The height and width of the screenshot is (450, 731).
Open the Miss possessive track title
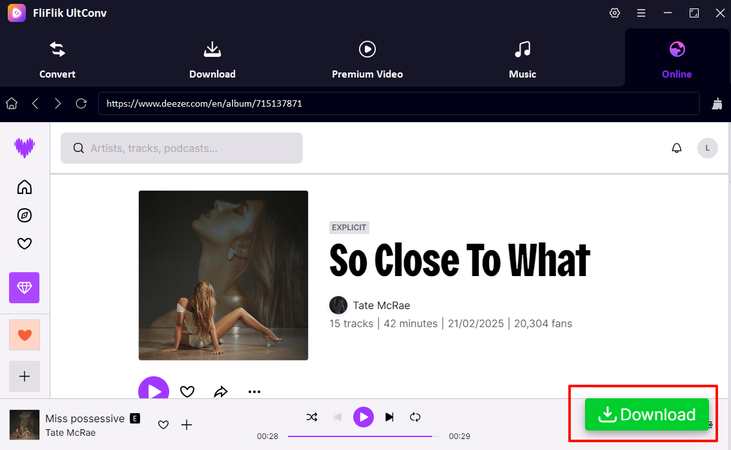coord(85,418)
